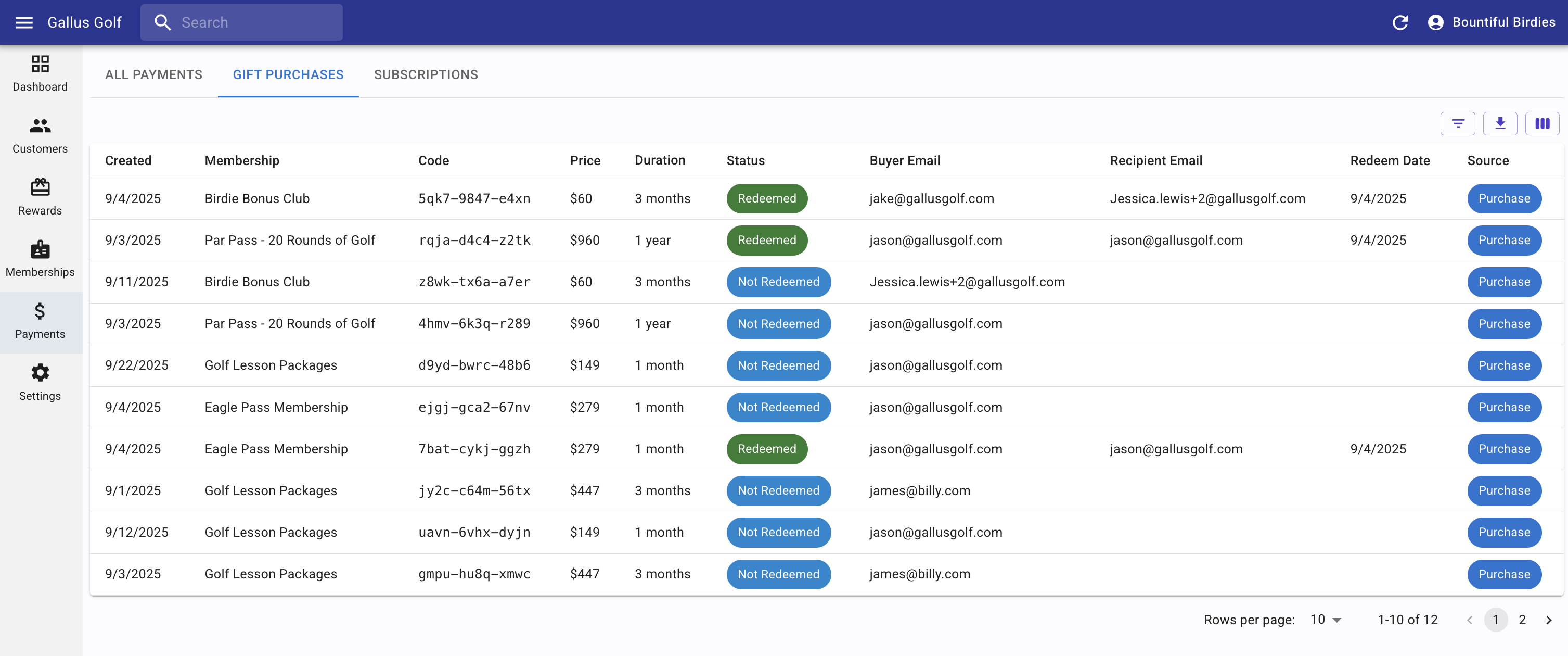Viewport: 1568px width, 656px height.
Task: Open the columns visibility selector icon
Action: click(x=1542, y=123)
